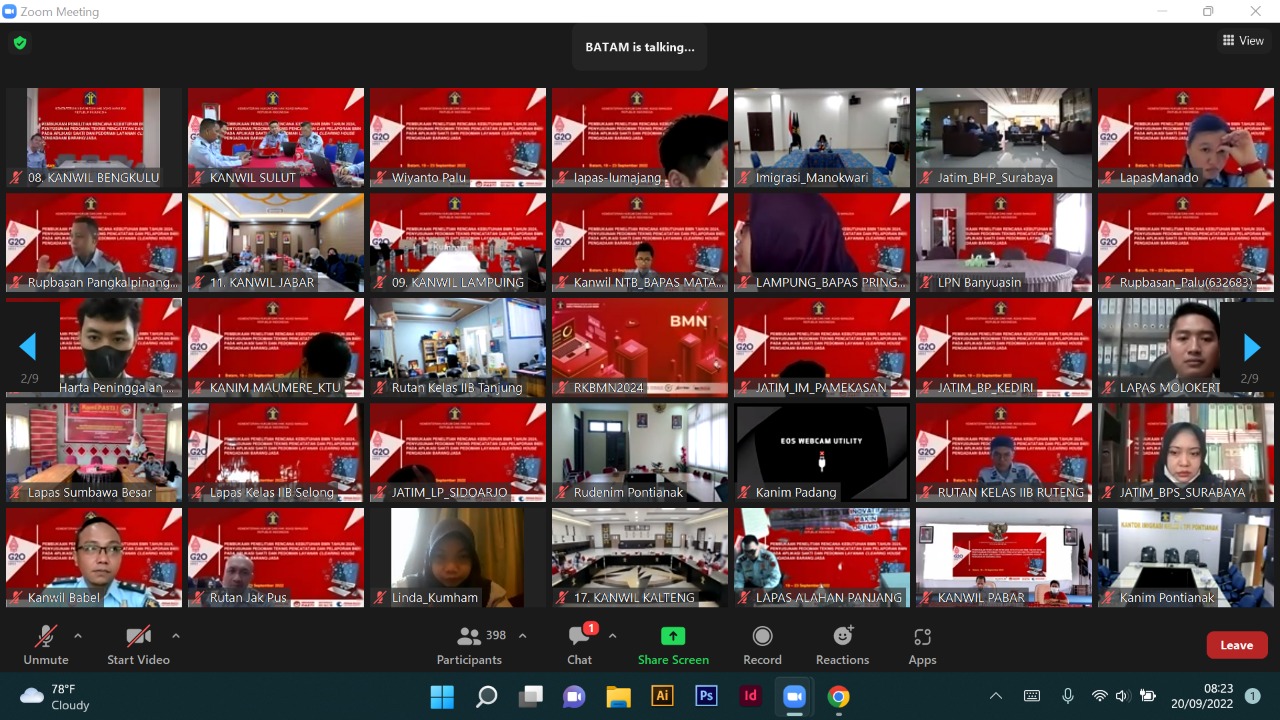The height and width of the screenshot is (720, 1280).
Task: Select the Rutan Kelas IIB Tanjung tile
Action: point(458,347)
